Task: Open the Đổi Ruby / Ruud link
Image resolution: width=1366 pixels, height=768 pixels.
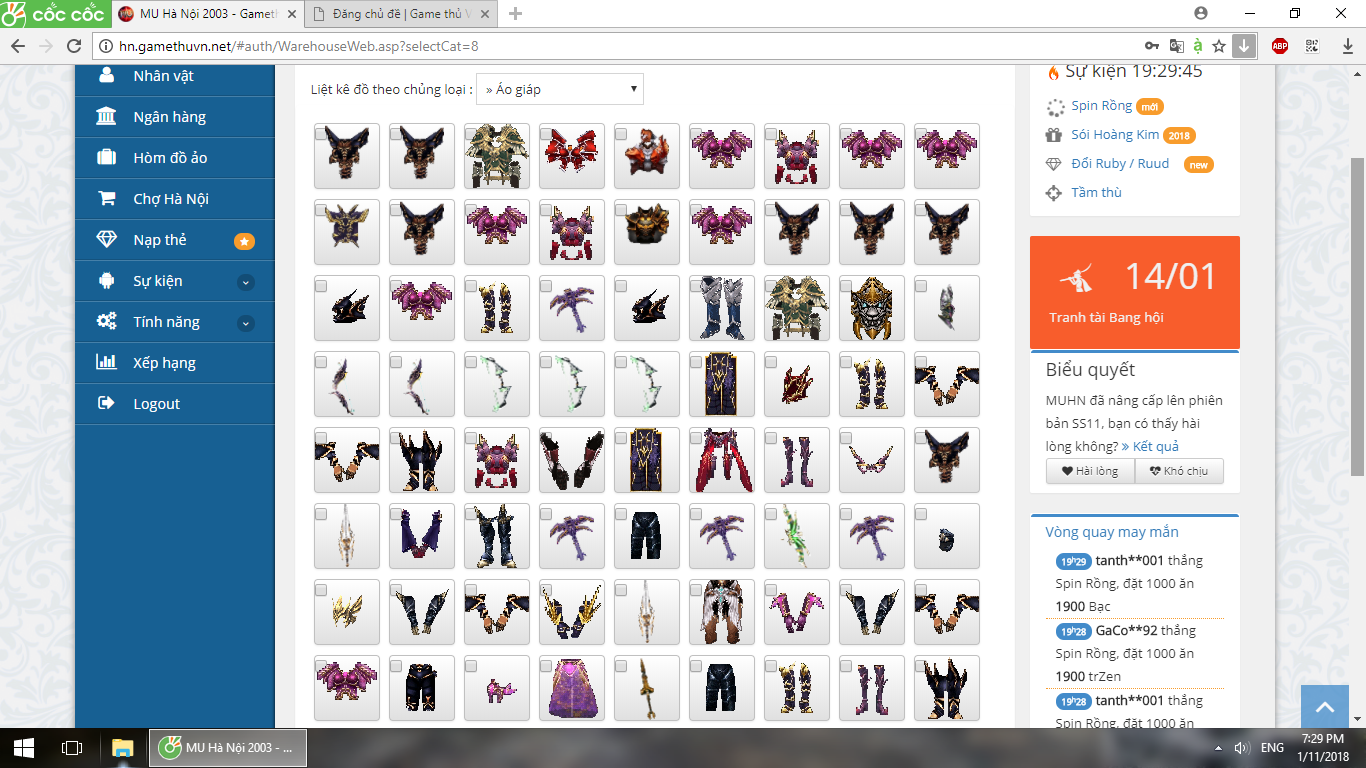Action: pos(1120,164)
